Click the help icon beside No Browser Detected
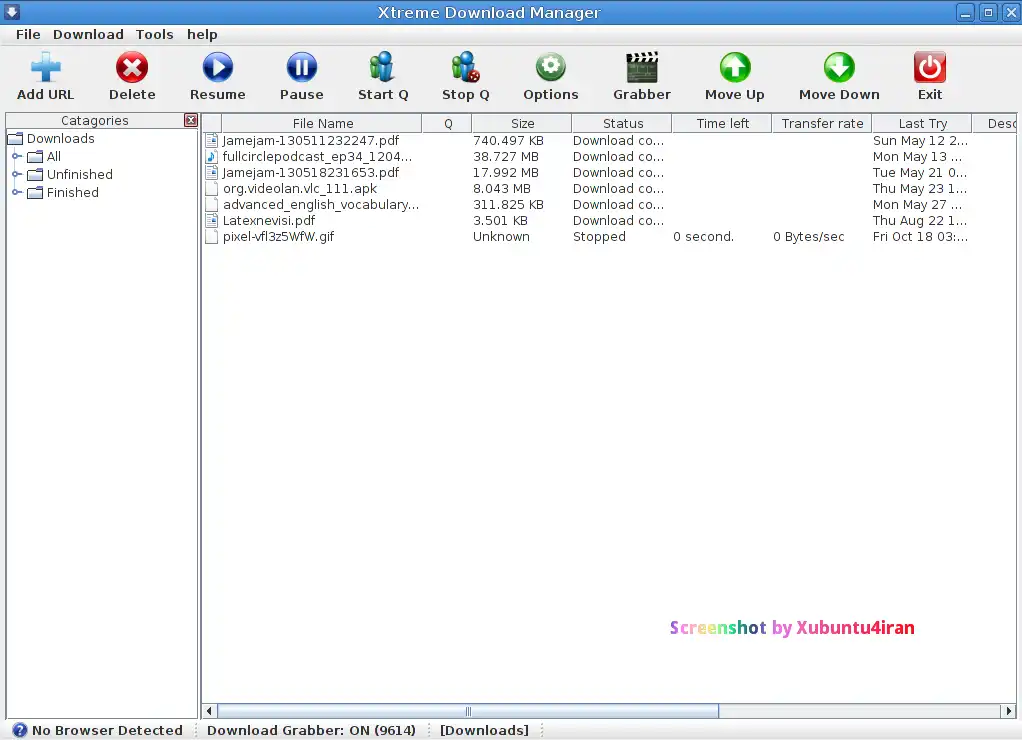This screenshot has width=1022, height=740. 20,730
